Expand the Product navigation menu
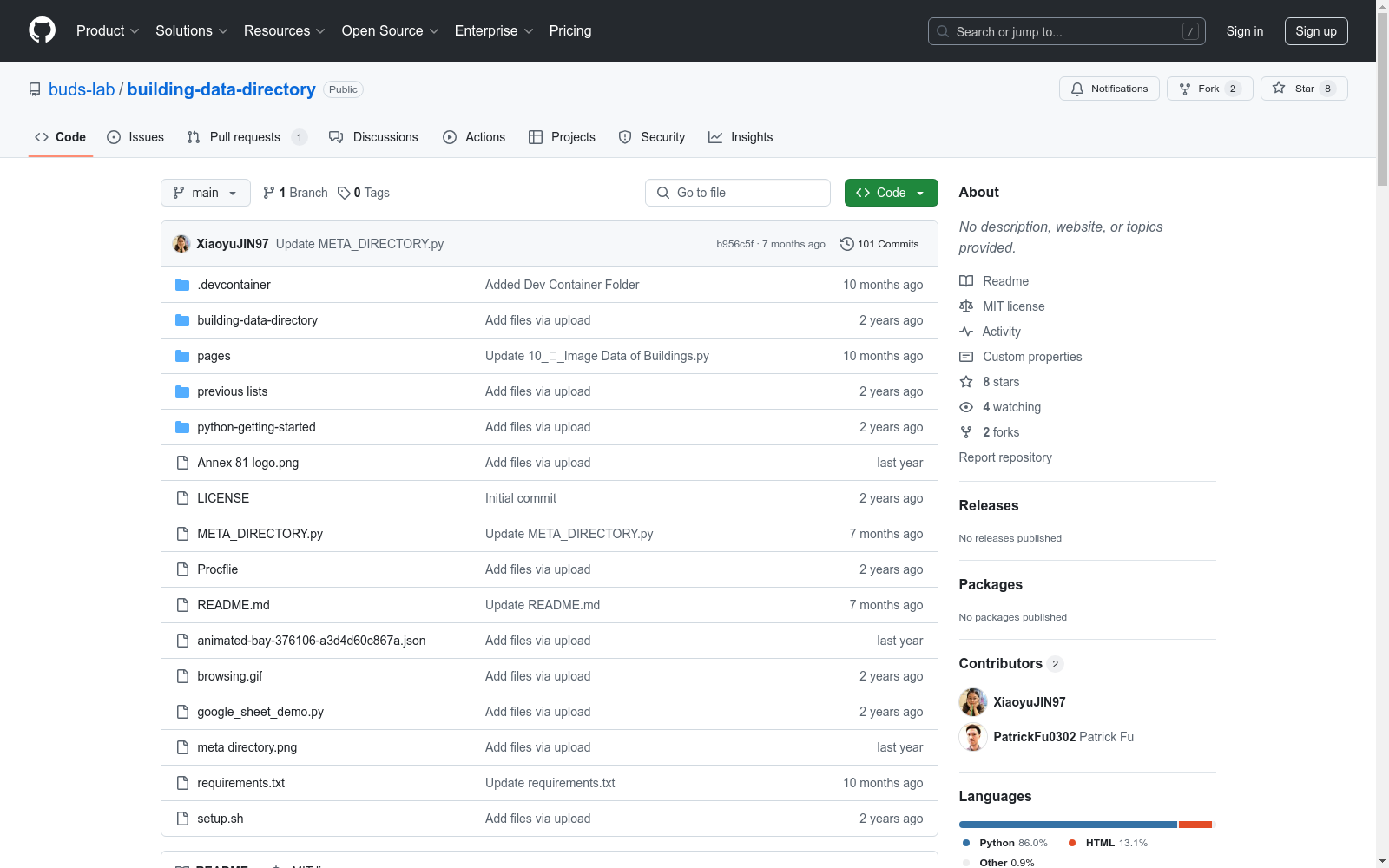The image size is (1389, 868). click(107, 30)
